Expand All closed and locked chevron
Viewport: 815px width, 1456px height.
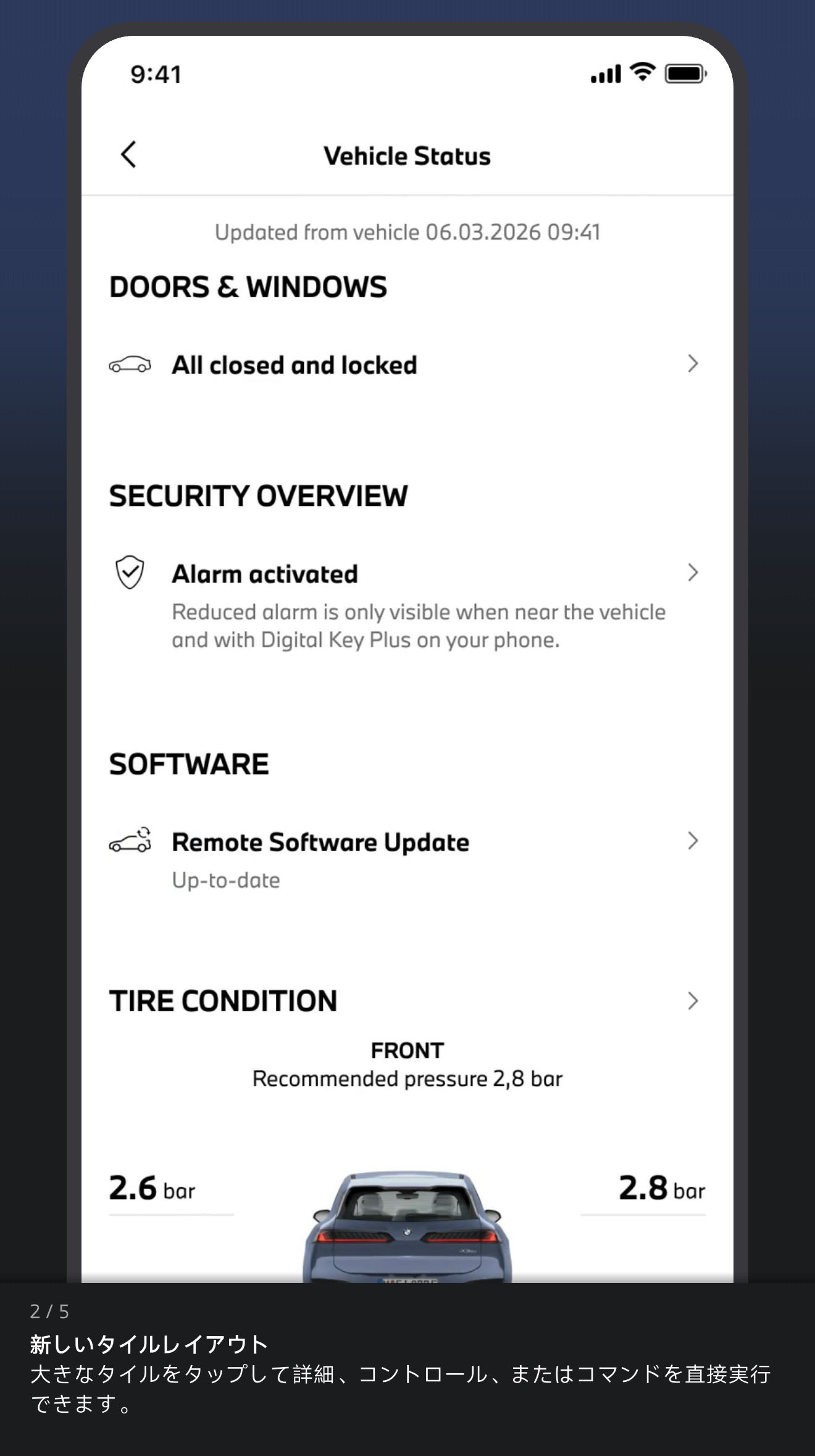click(693, 364)
